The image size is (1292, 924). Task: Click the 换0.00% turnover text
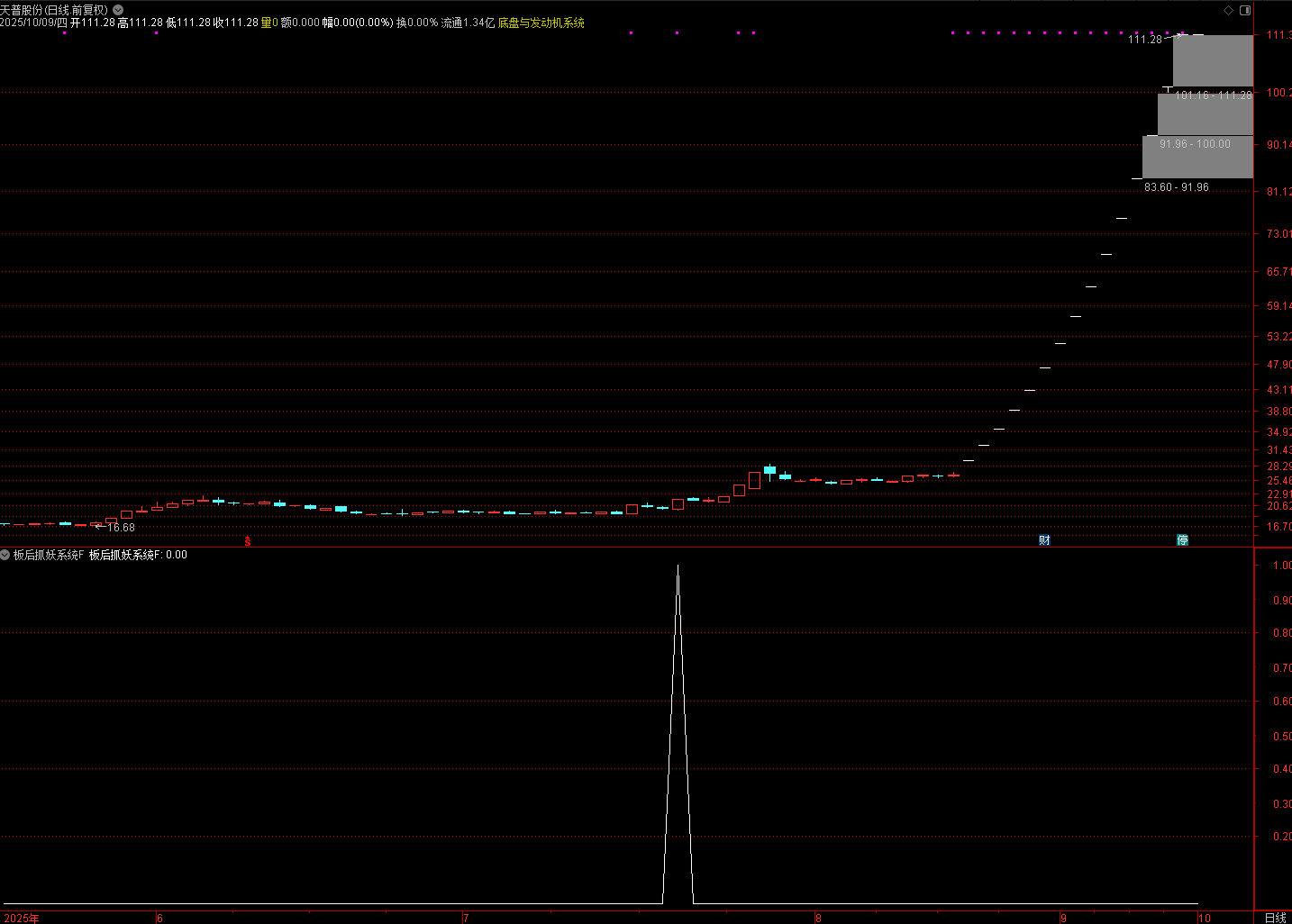(417, 23)
